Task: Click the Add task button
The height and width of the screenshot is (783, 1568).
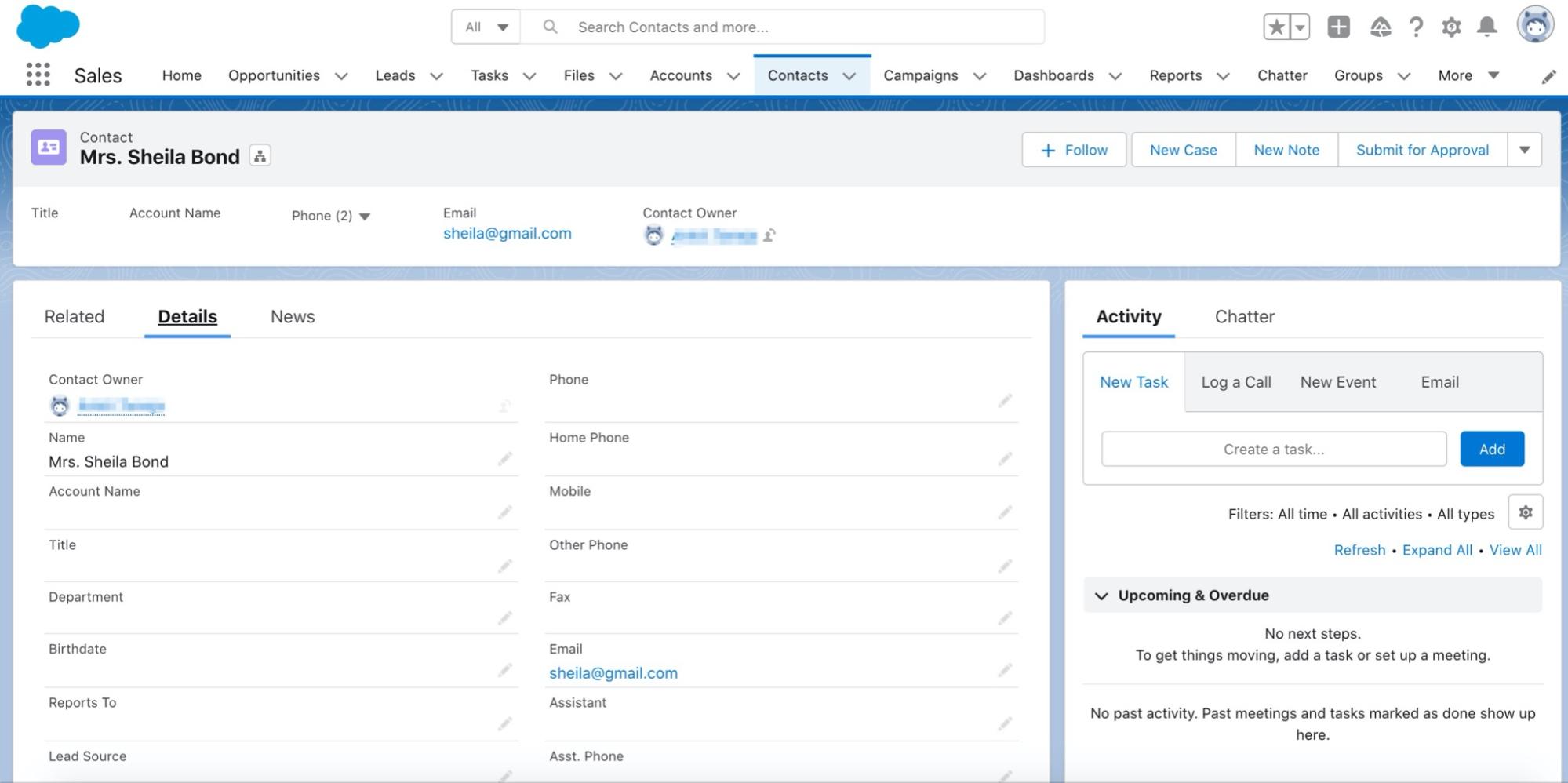Action: [1491, 449]
